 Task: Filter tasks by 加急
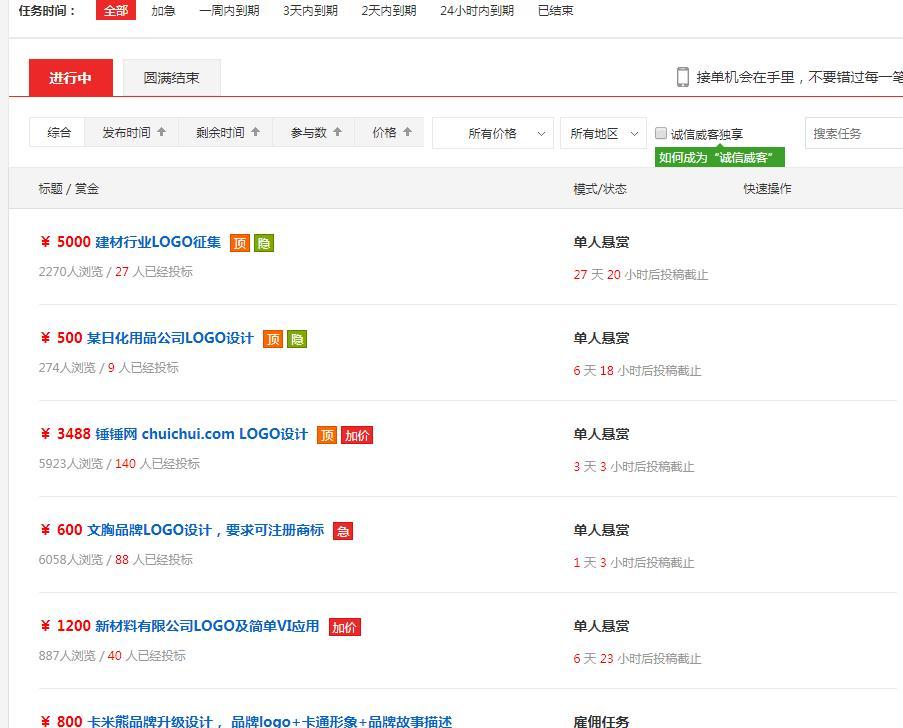pyautogui.click(x=163, y=10)
